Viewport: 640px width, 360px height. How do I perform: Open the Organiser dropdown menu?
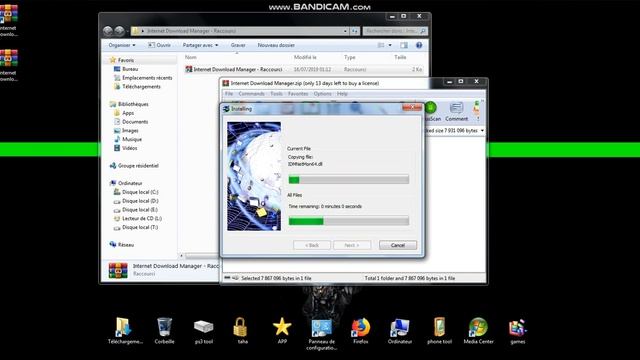tap(122, 45)
